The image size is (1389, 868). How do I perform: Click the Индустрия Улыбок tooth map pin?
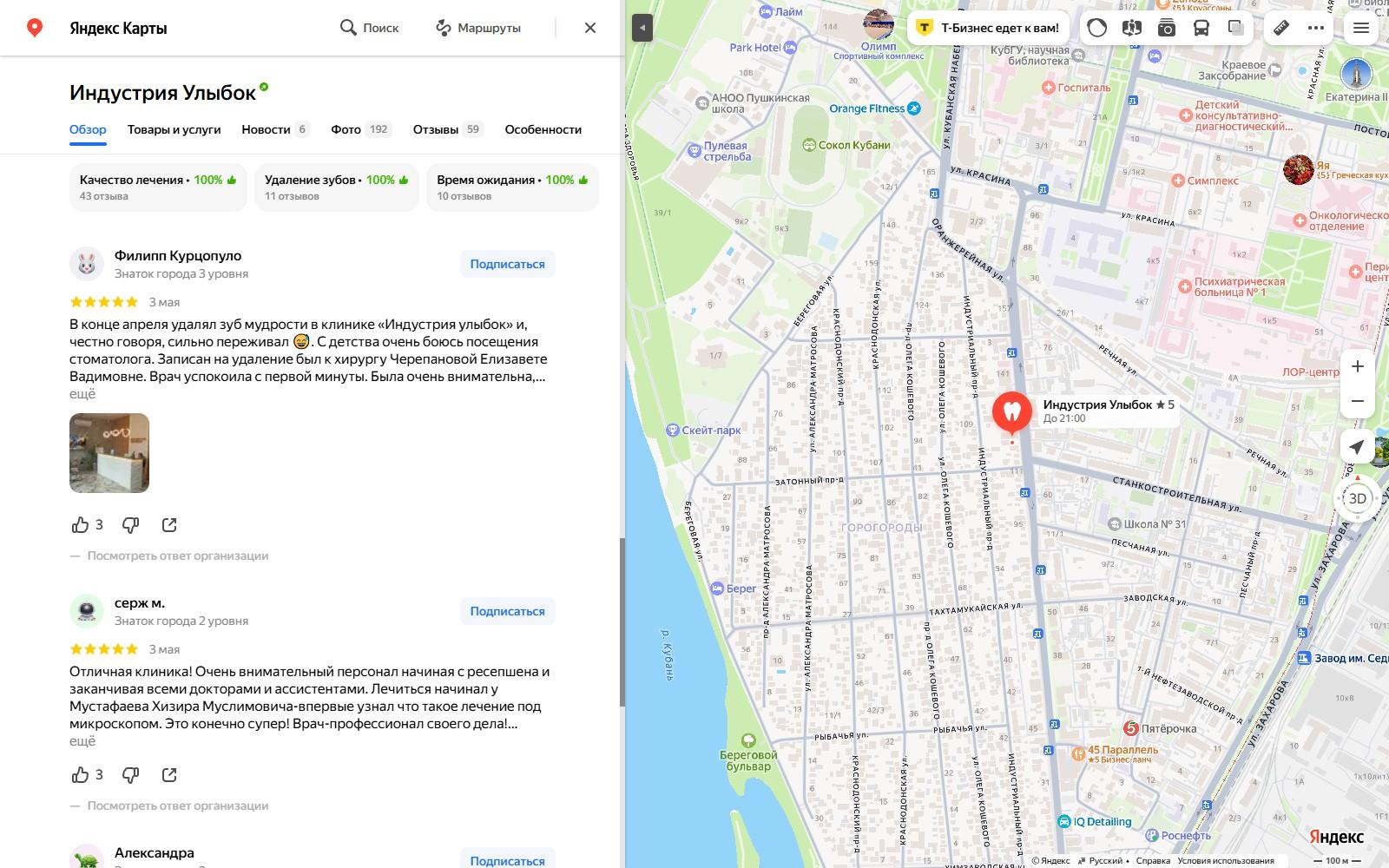click(1012, 412)
